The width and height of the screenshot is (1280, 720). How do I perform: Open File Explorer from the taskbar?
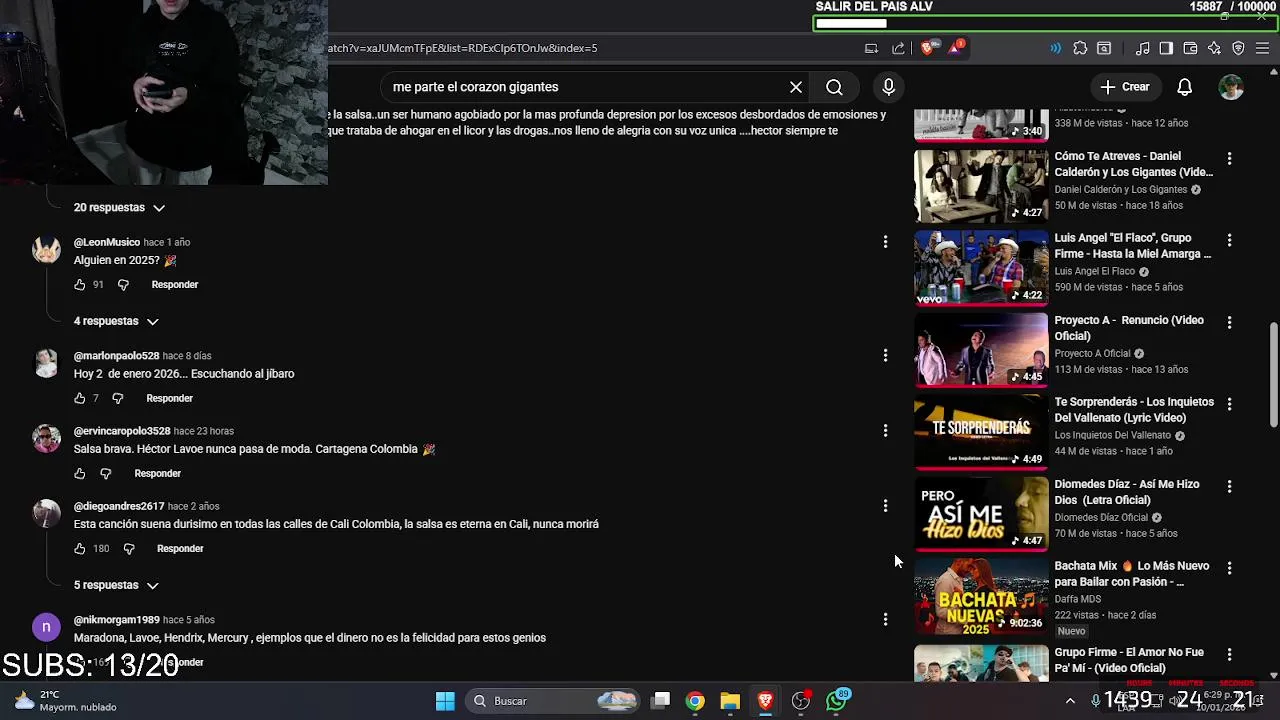(730, 701)
